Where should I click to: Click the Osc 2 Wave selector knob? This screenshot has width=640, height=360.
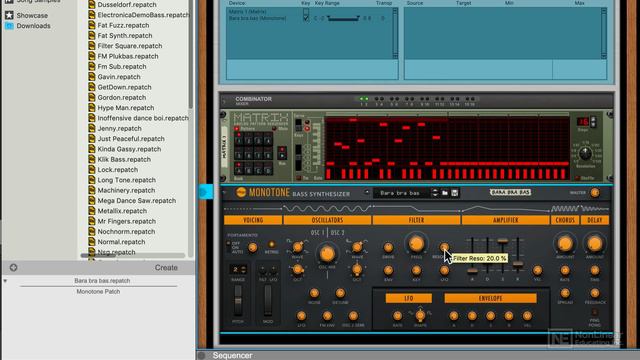coord(357,247)
